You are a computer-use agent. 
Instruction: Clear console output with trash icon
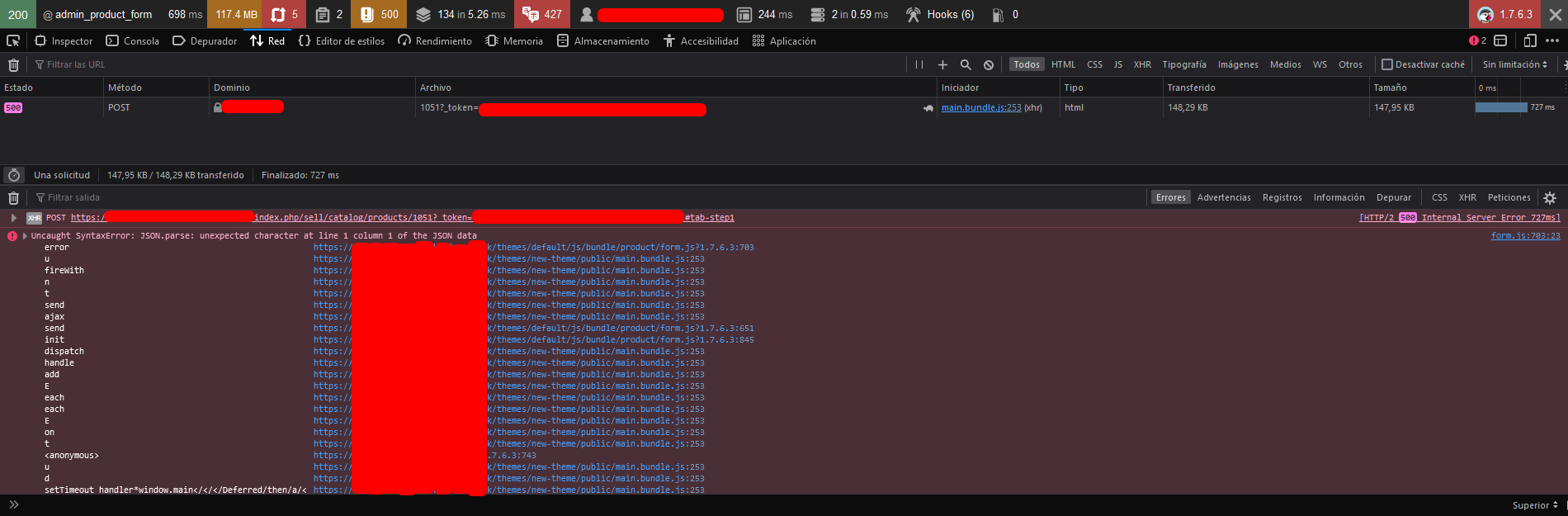point(13,197)
